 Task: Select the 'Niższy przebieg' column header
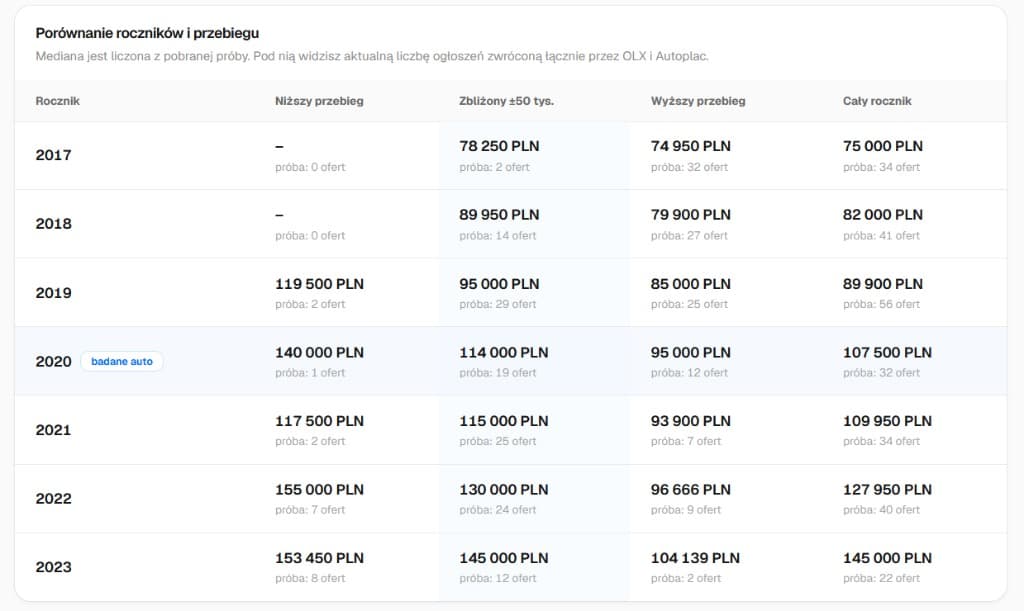point(319,101)
